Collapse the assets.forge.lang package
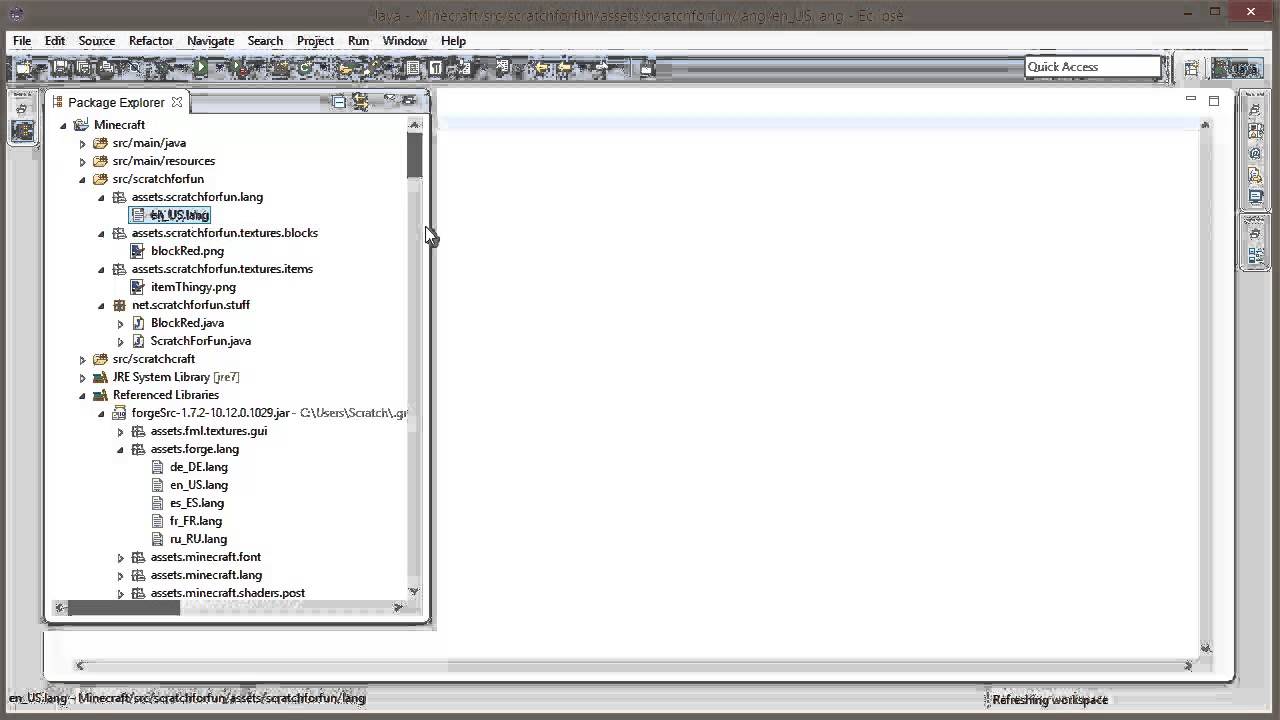Viewport: 1280px width, 720px height. pos(120,449)
